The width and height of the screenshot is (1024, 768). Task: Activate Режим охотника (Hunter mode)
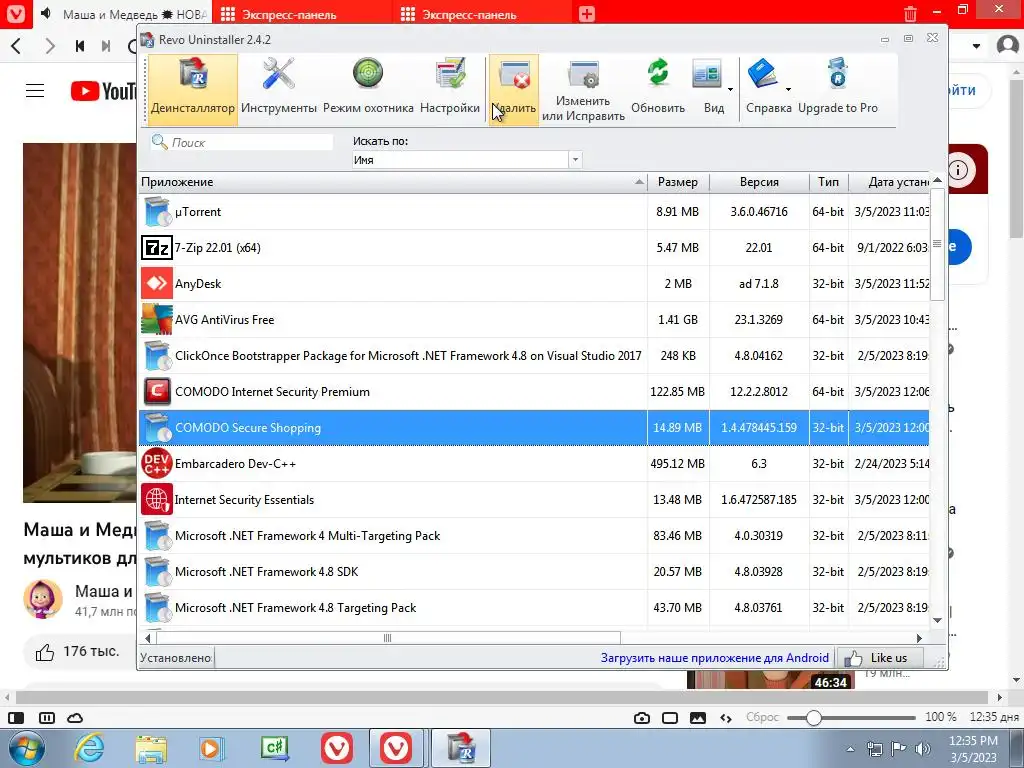pyautogui.click(x=368, y=88)
